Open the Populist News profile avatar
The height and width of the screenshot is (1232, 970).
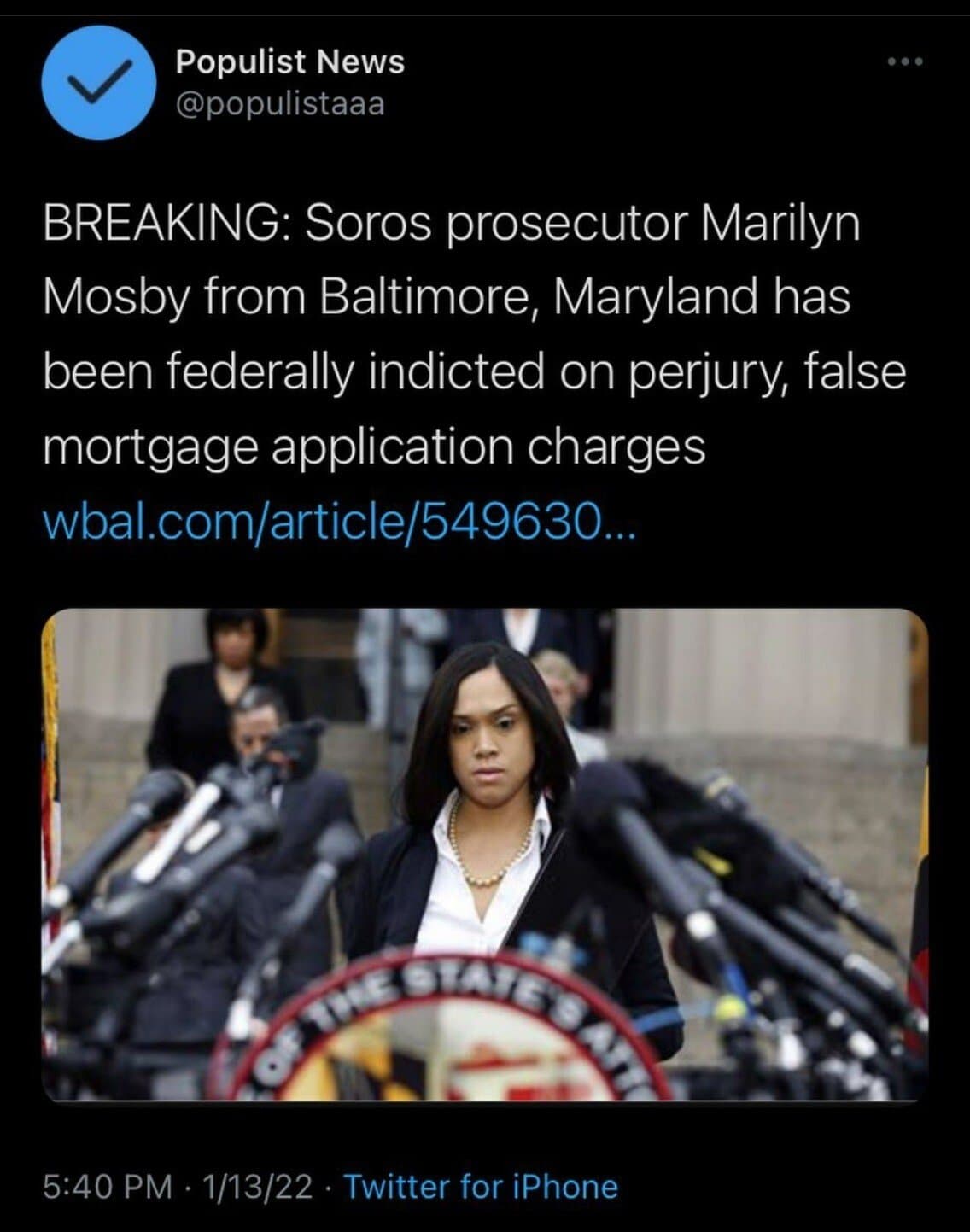[x=99, y=83]
